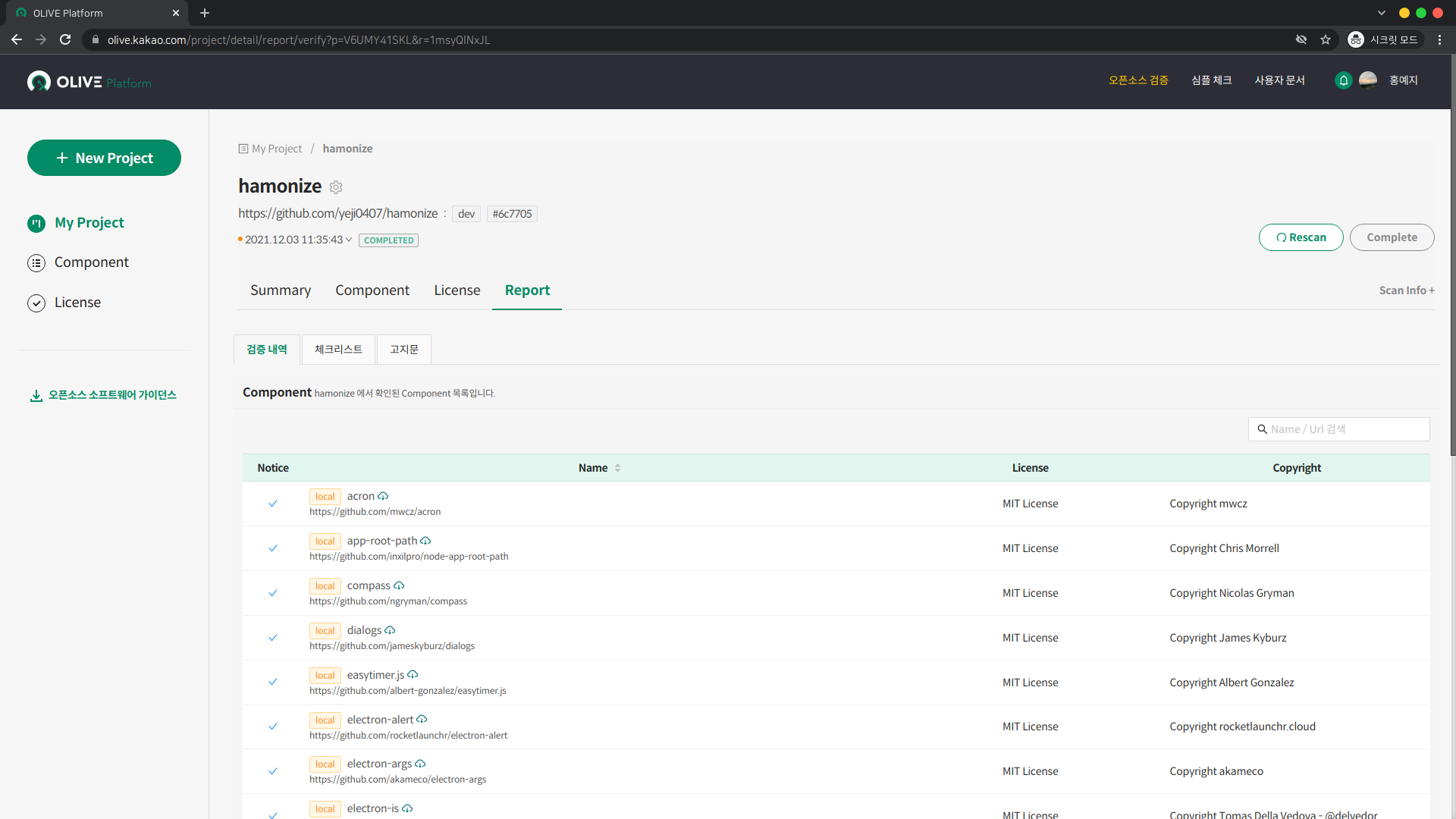This screenshot has height=819, width=1456.
Task: Expand the scan date 2021.12.03 dropdown
Action: [x=349, y=240]
